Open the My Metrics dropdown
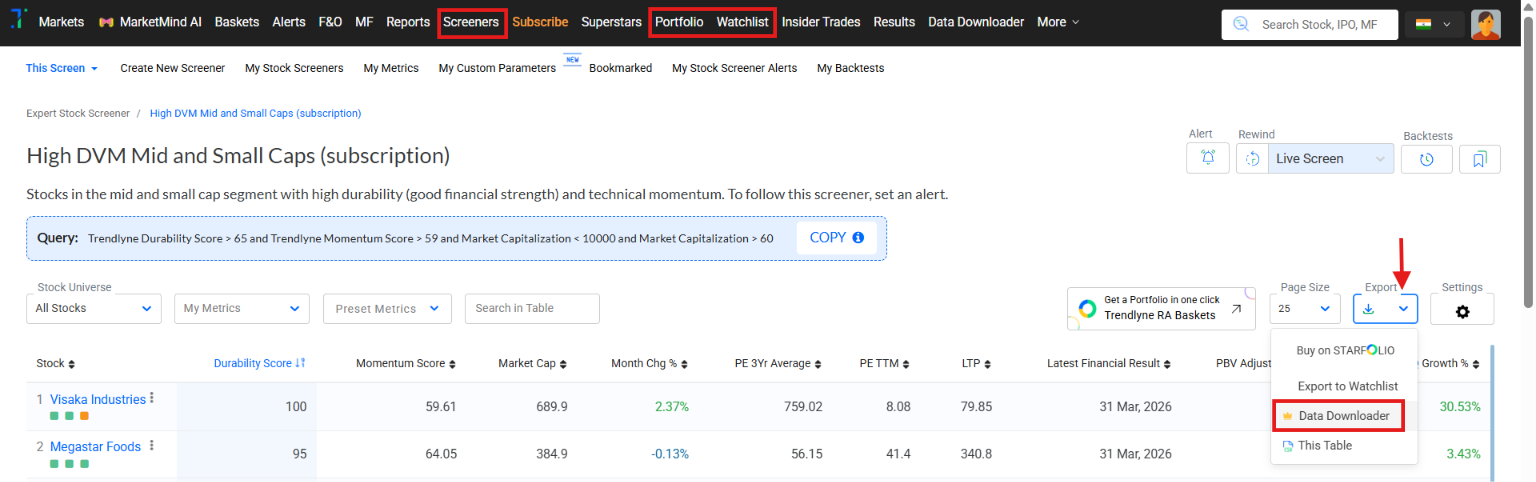The width and height of the screenshot is (1536, 482). pyautogui.click(x=242, y=308)
